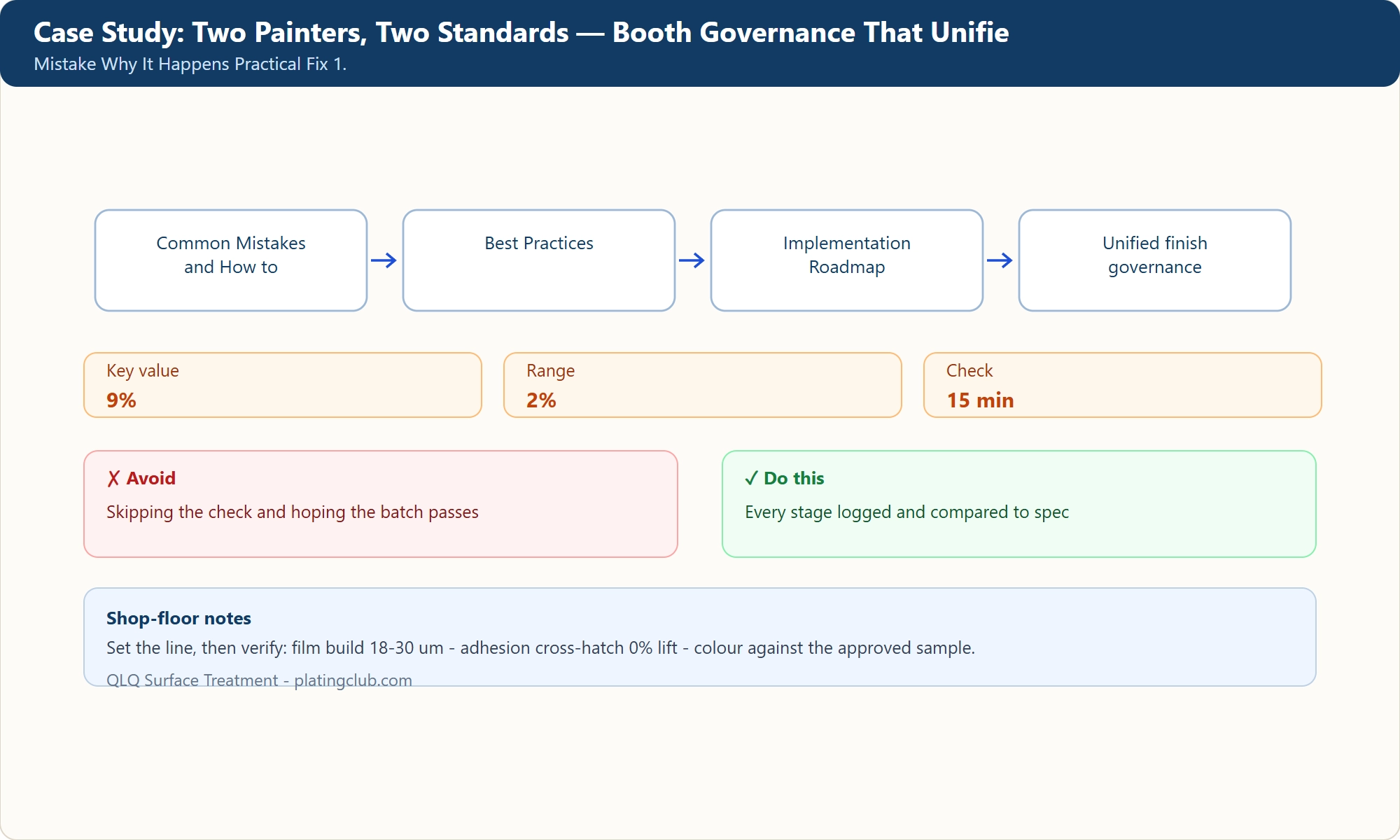Click the Unified finish governance box
This screenshot has width=1400, height=840.
[x=1155, y=260]
